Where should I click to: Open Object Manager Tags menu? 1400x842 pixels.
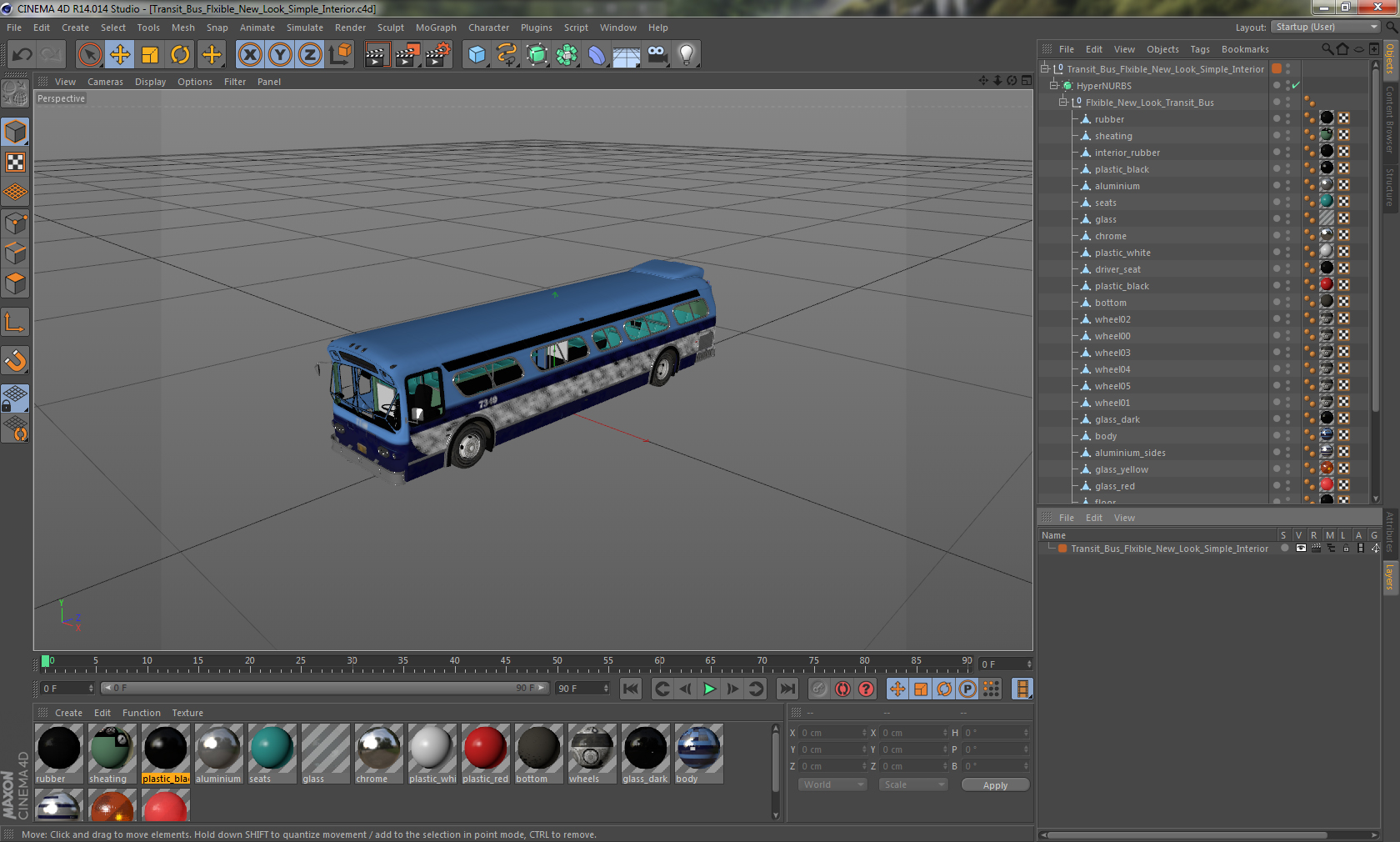pos(1200,49)
